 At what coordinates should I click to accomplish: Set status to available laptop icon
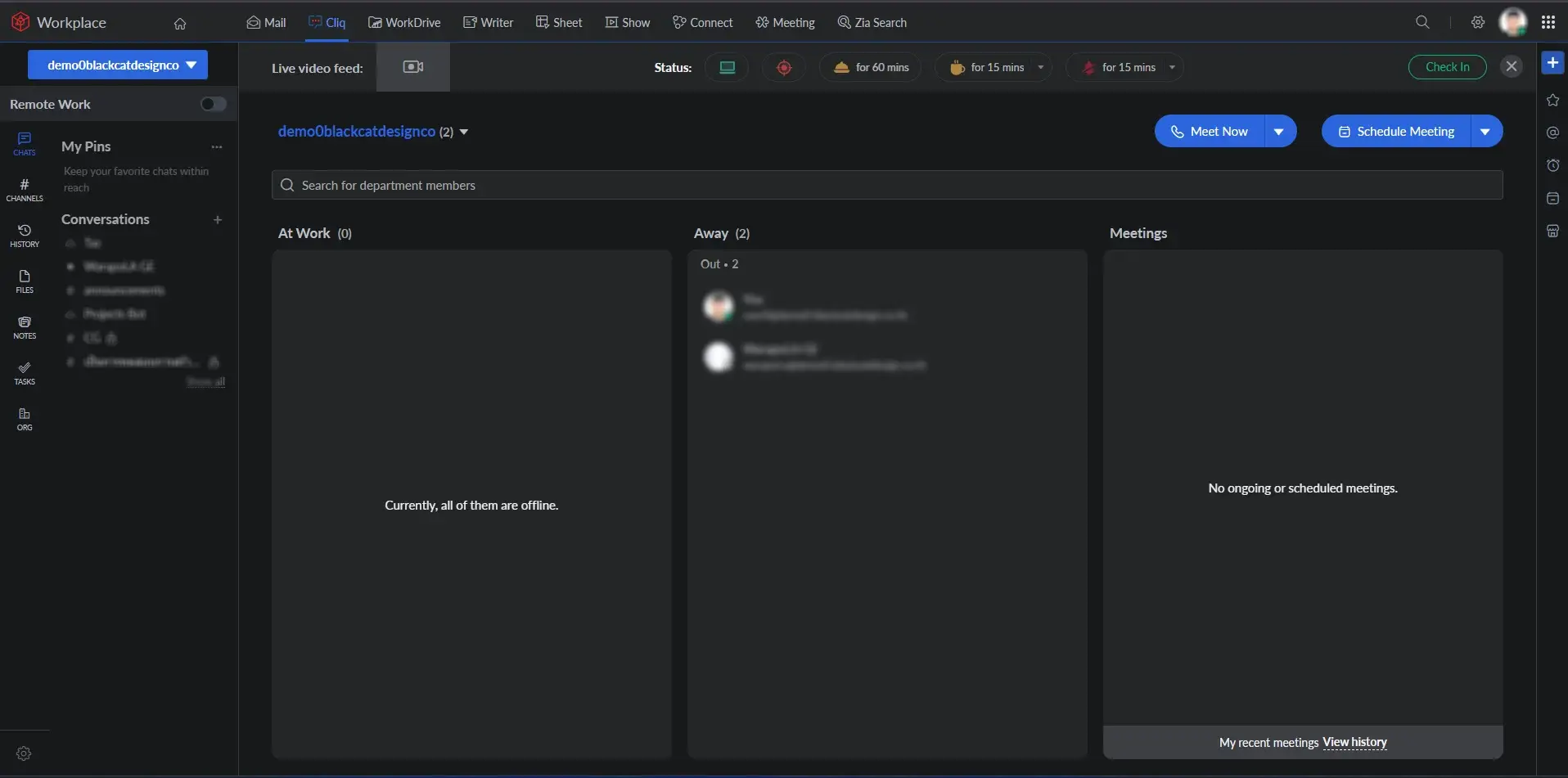(x=727, y=67)
